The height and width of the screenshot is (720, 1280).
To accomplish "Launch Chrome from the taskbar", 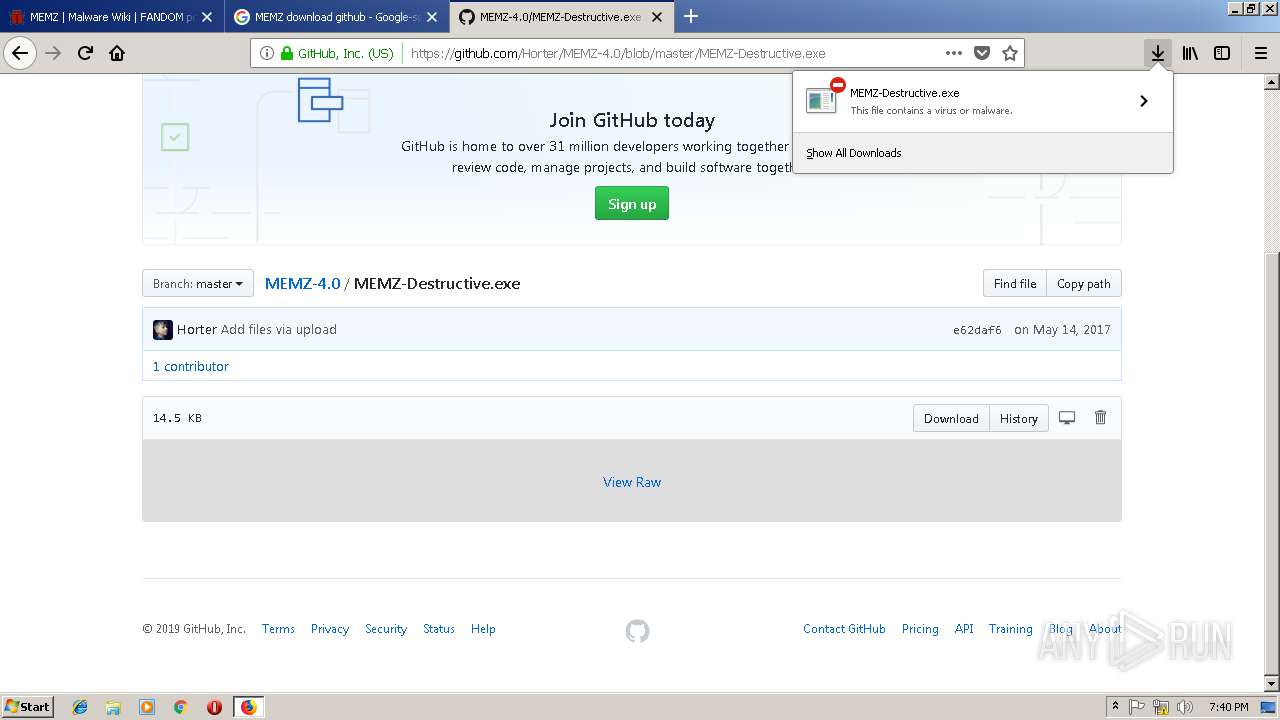I will tap(181, 707).
